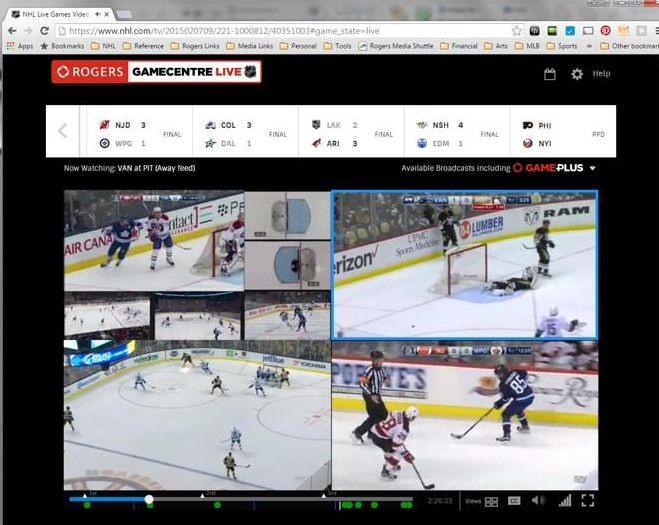Open the Sports bookmarks folder

(562, 46)
